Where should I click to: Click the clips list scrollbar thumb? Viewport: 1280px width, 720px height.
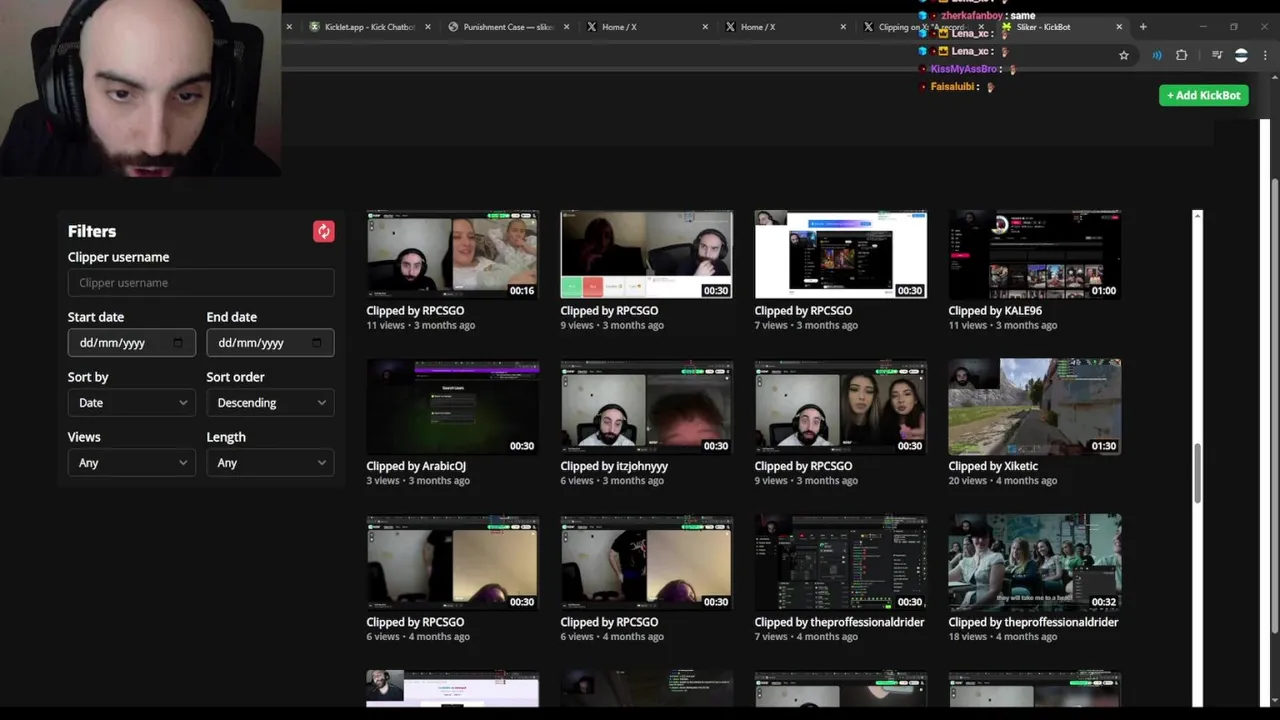pyautogui.click(x=1197, y=472)
